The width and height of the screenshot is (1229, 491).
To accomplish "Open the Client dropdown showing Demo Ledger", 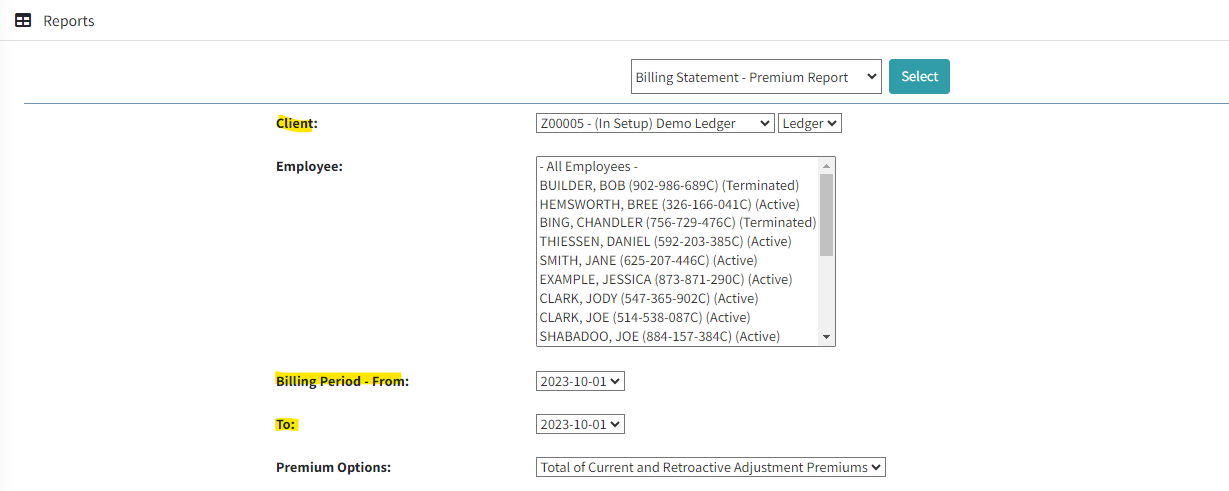I will pos(655,123).
